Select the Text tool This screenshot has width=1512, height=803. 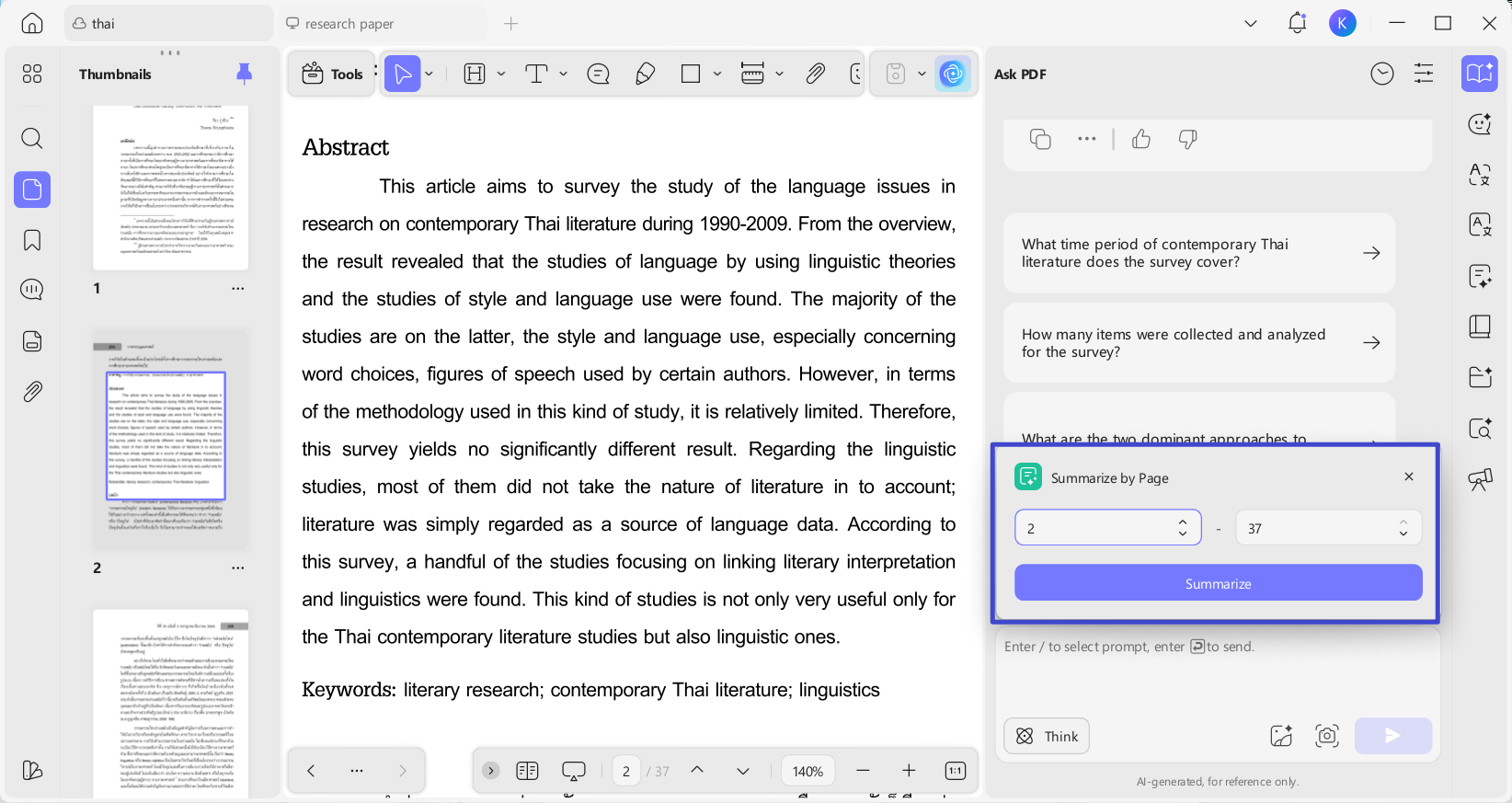(536, 74)
